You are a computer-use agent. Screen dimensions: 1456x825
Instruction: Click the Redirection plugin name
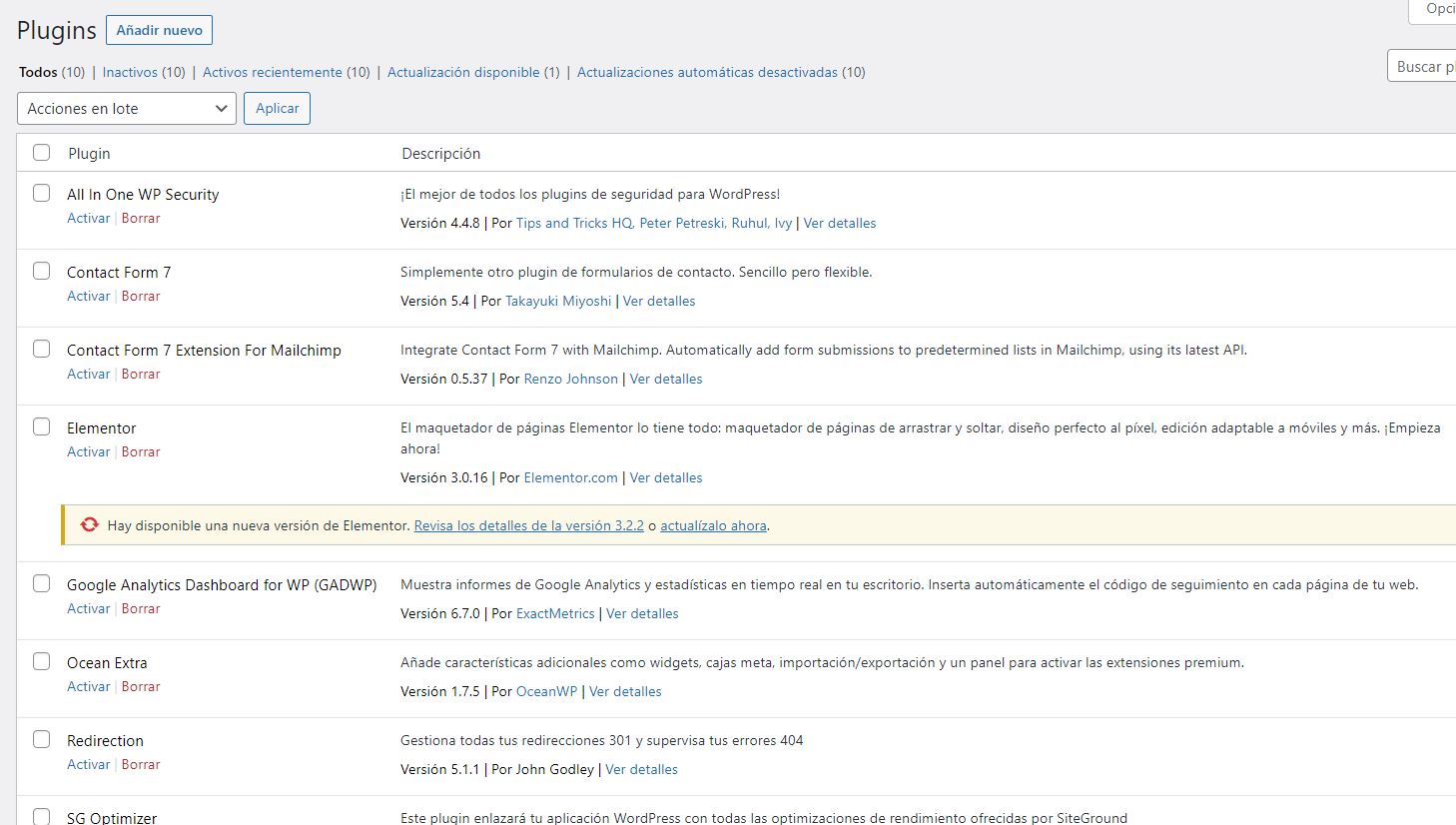(x=105, y=740)
